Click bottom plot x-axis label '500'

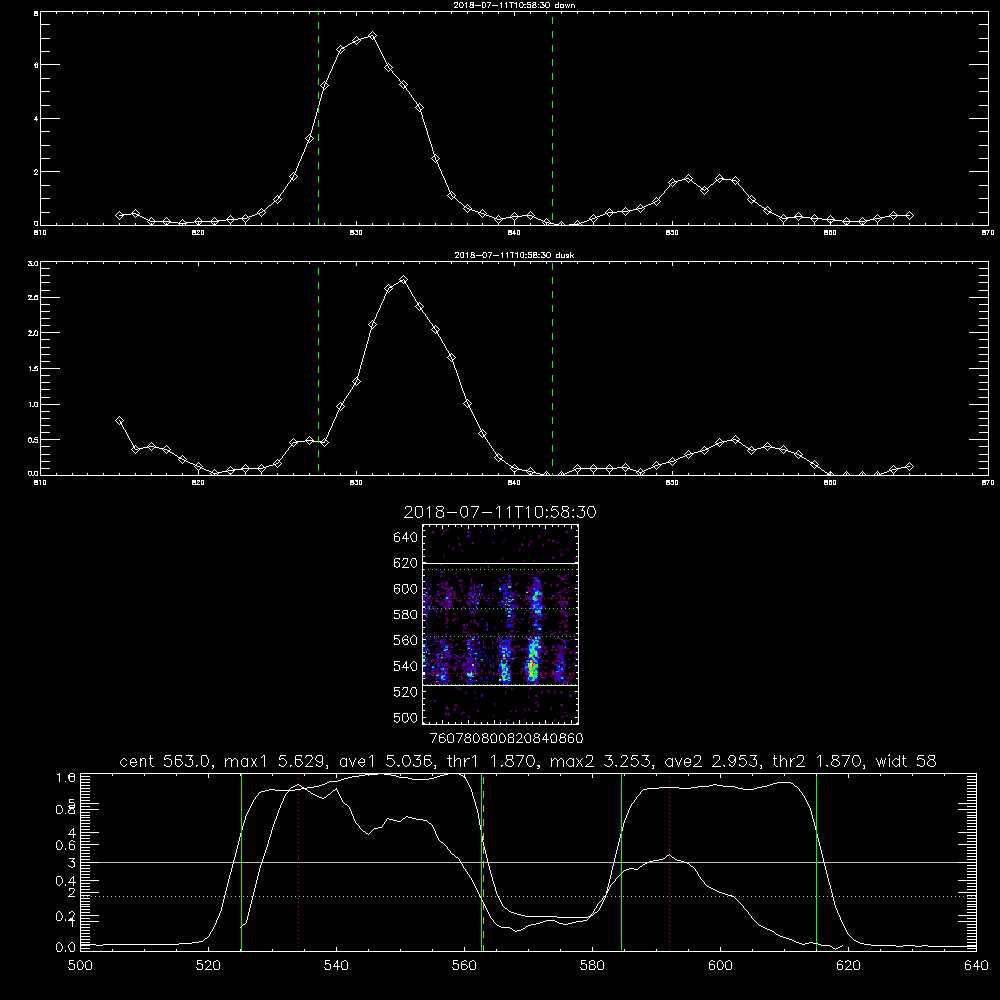point(80,966)
